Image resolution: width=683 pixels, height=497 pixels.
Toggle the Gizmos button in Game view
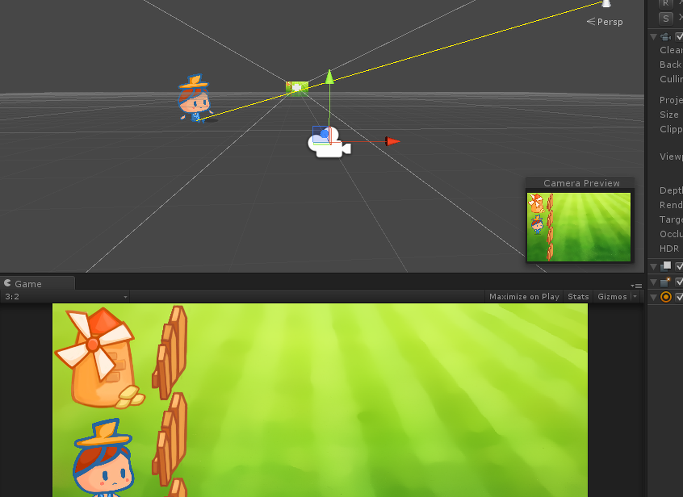click(x=612, y=297)
